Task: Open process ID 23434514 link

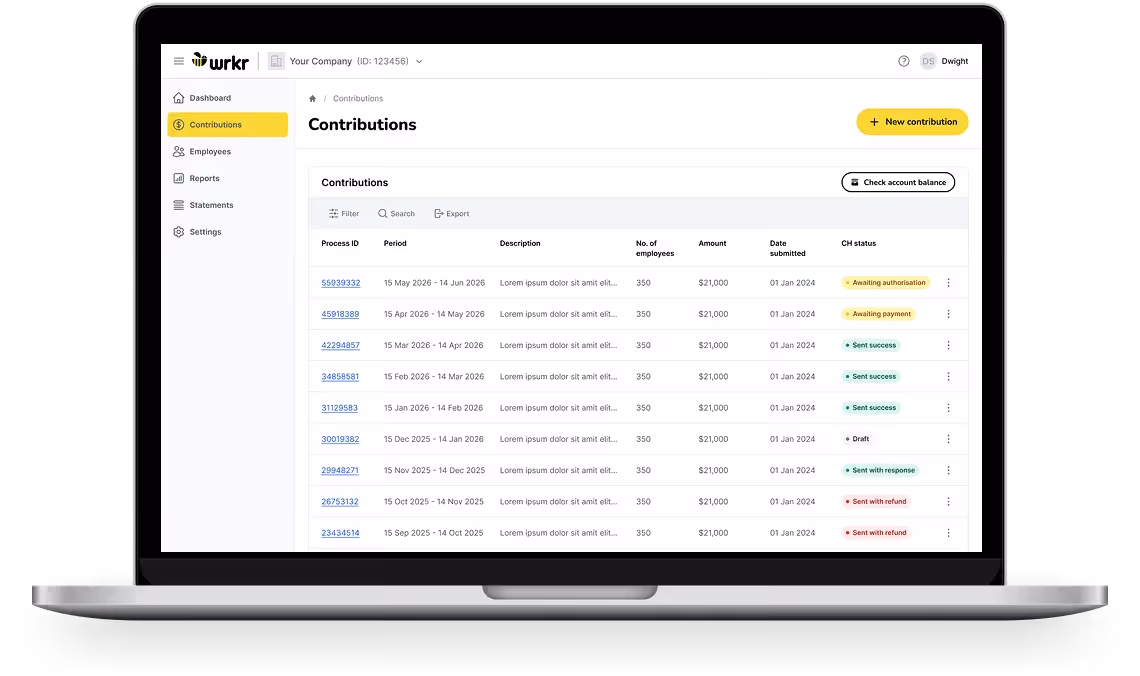Action: pyautogui.click(x=340, y=534)
